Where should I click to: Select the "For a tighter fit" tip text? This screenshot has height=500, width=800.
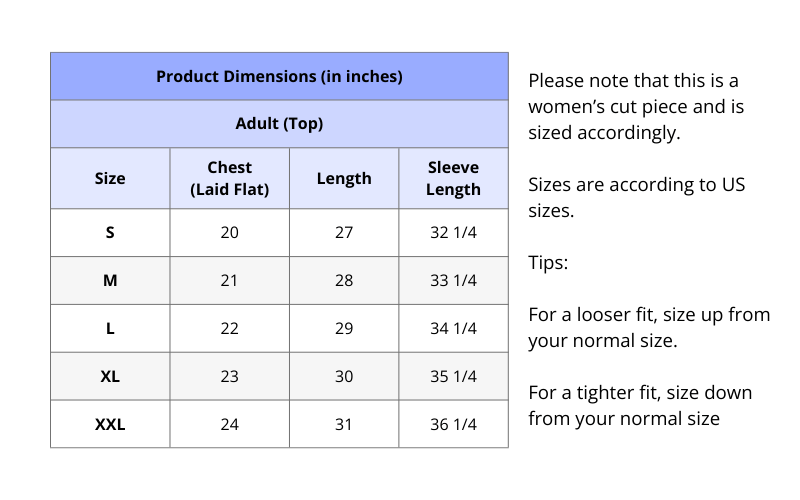tap(640, 406)
